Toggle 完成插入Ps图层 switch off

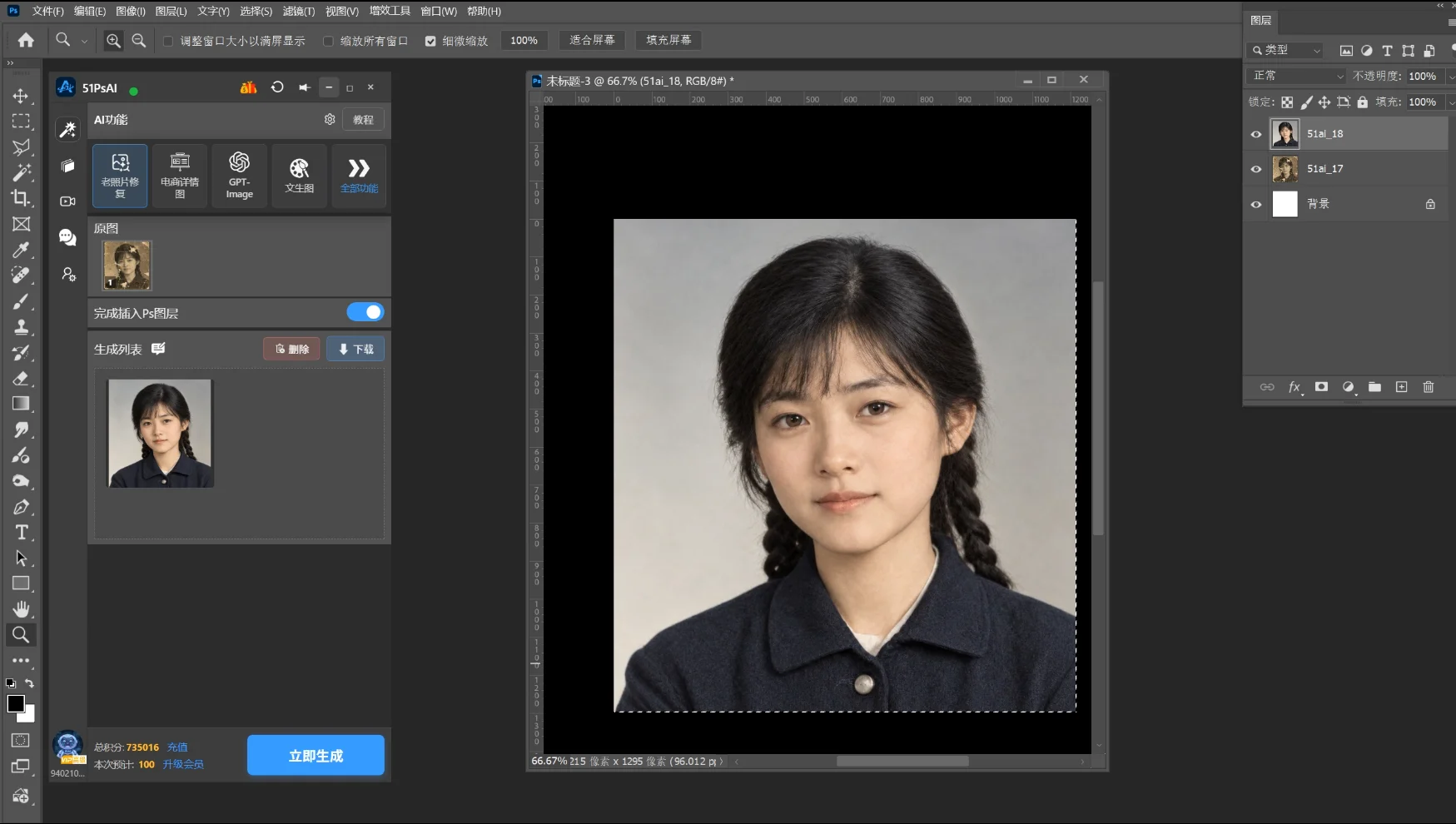coord(365,312)
